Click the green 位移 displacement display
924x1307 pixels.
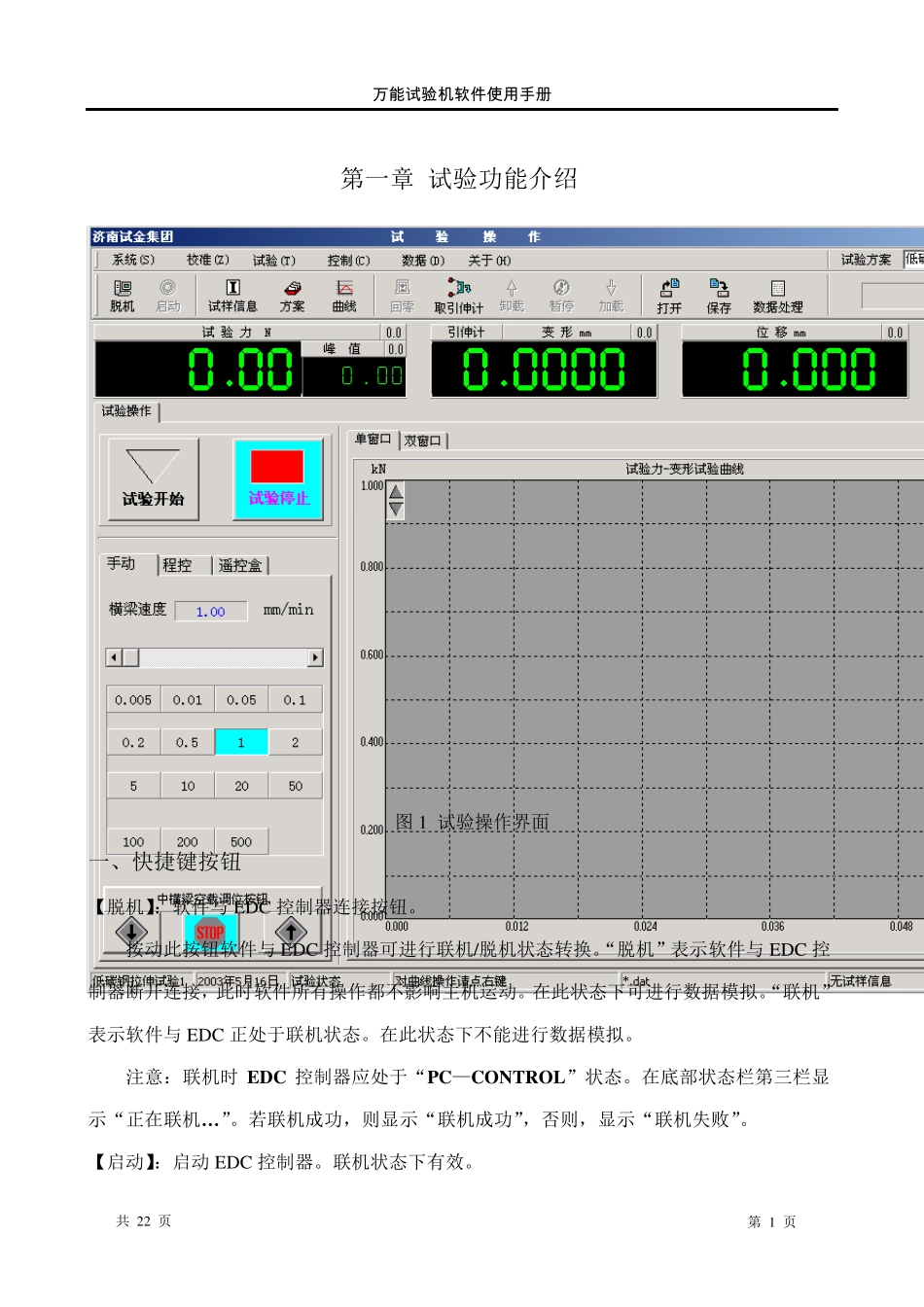pyautogui.click(x=795, y=370)
